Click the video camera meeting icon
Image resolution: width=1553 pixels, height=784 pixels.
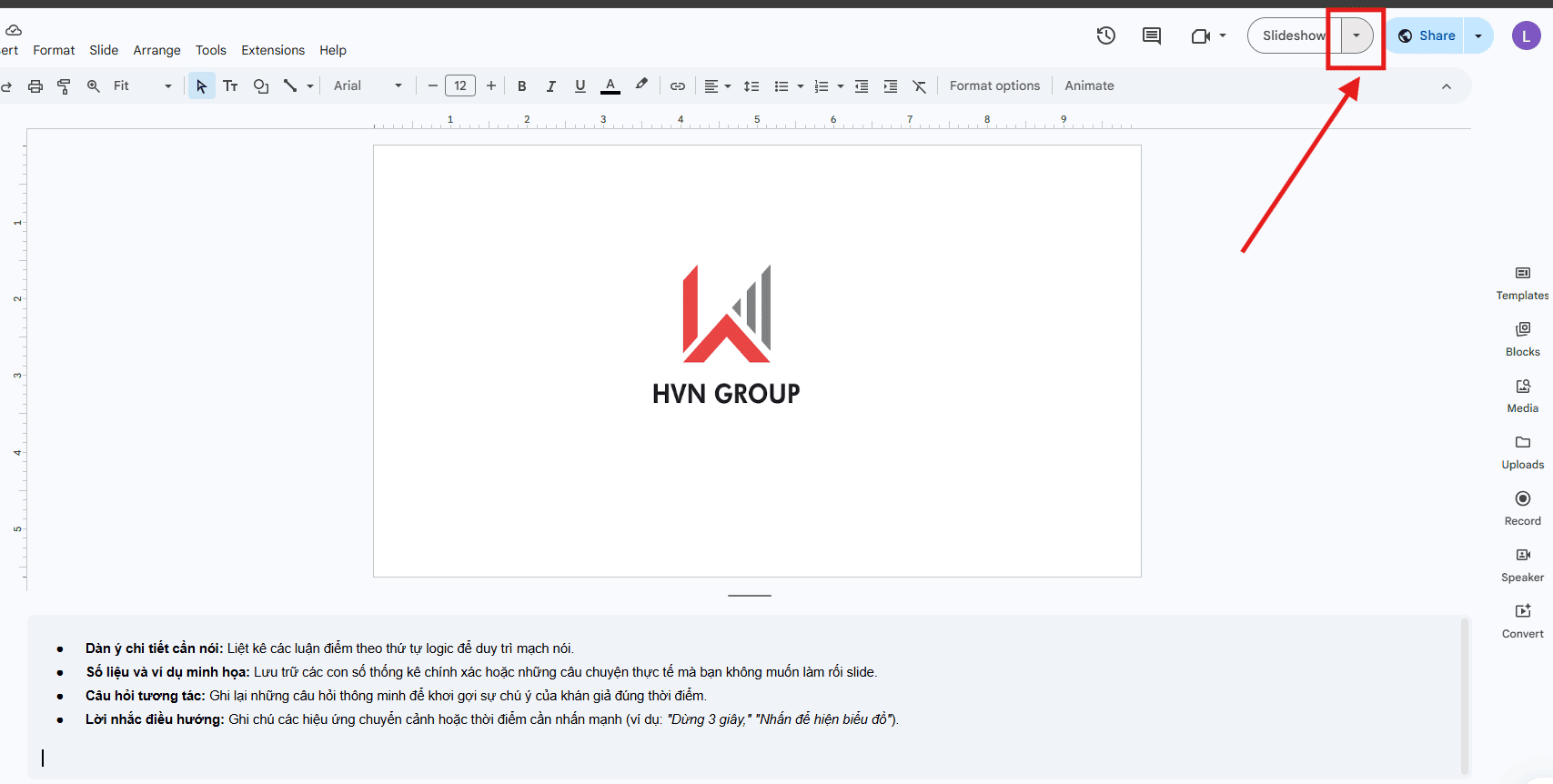(1200, 36)
